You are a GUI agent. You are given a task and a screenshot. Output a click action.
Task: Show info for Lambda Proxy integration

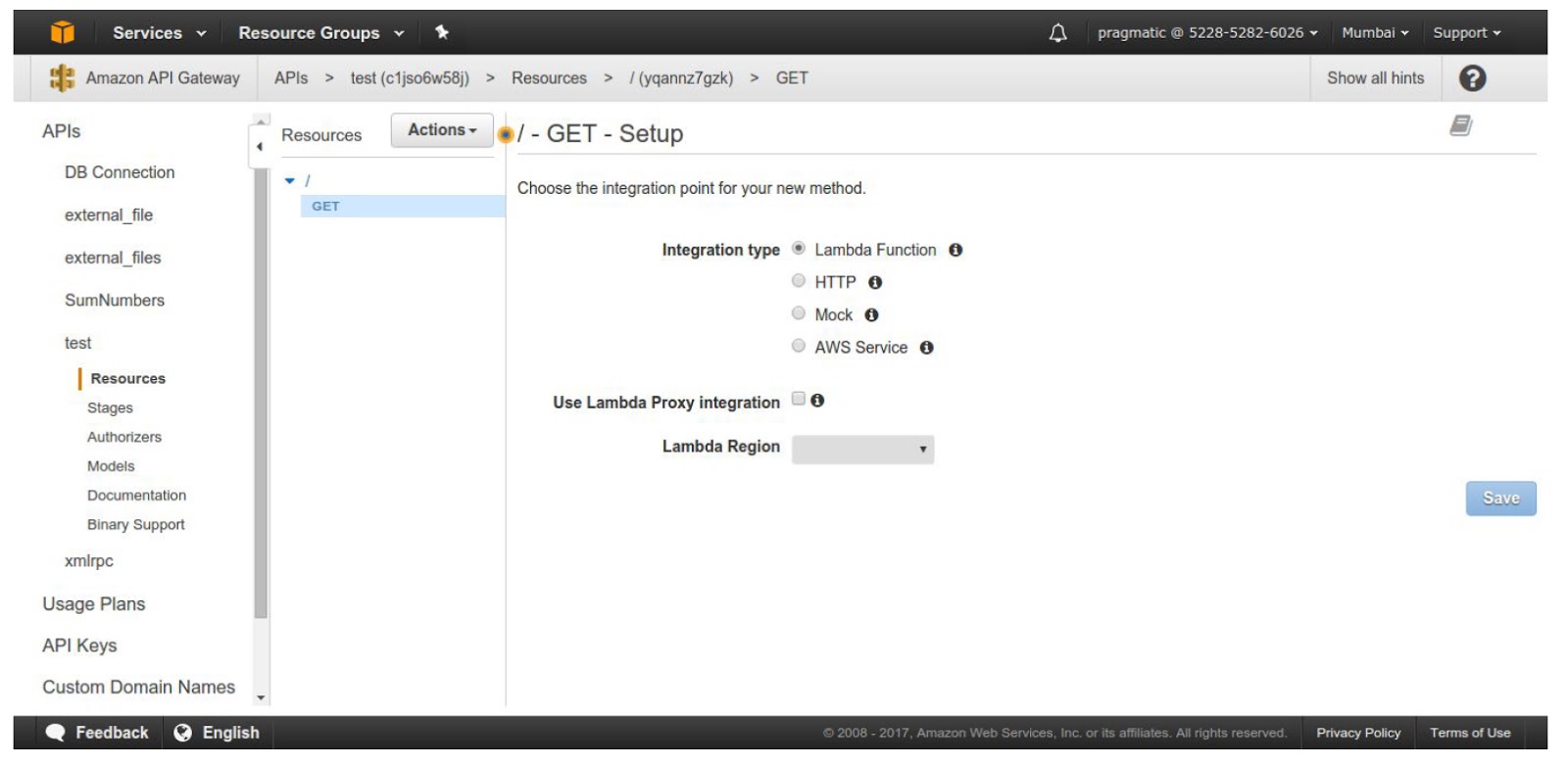[817, 400]
